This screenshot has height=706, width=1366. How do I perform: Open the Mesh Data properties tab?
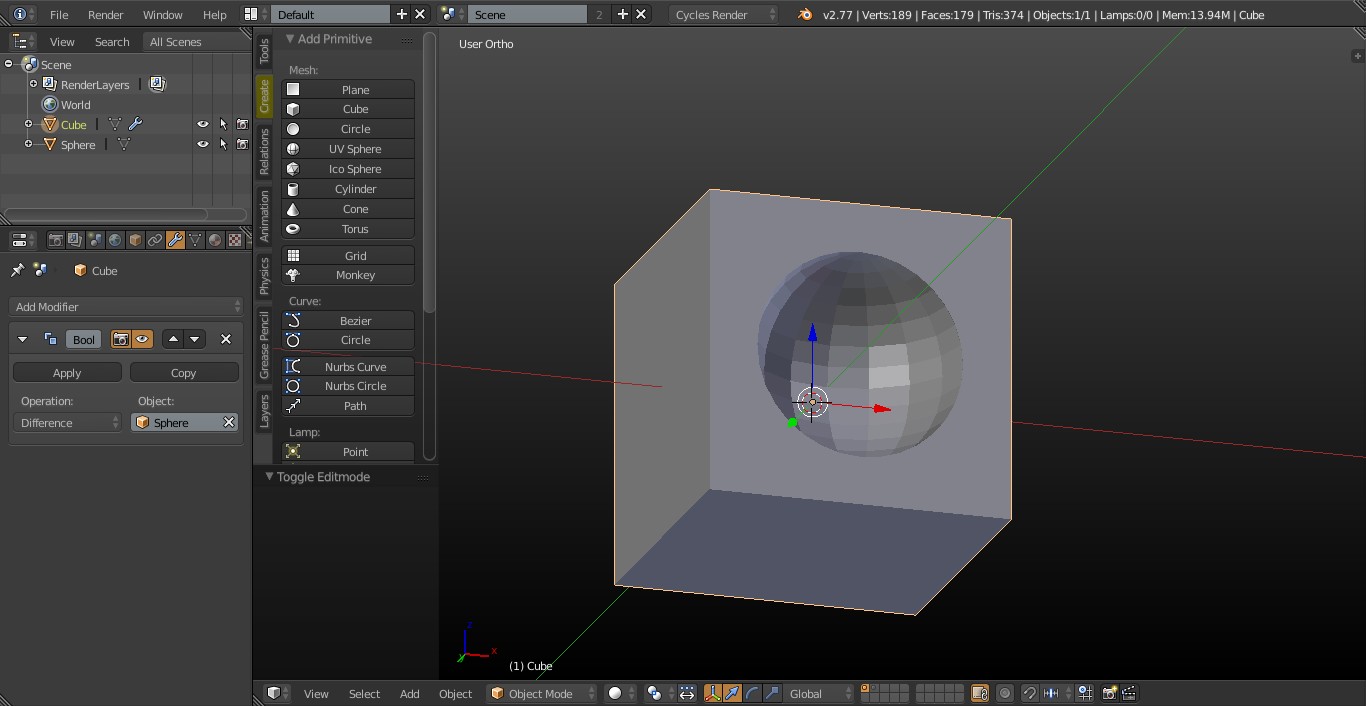pos(195,240)
